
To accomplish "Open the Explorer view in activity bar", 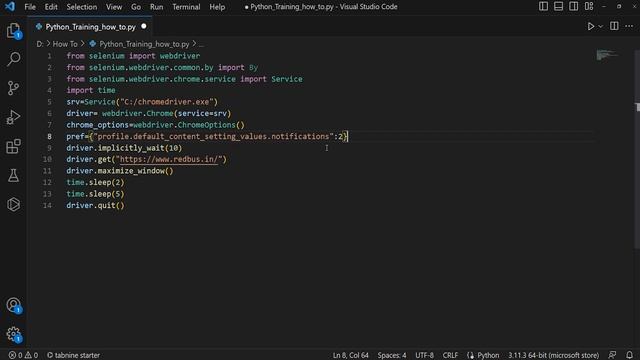I will pyautogui.click(x=13, y=30).
